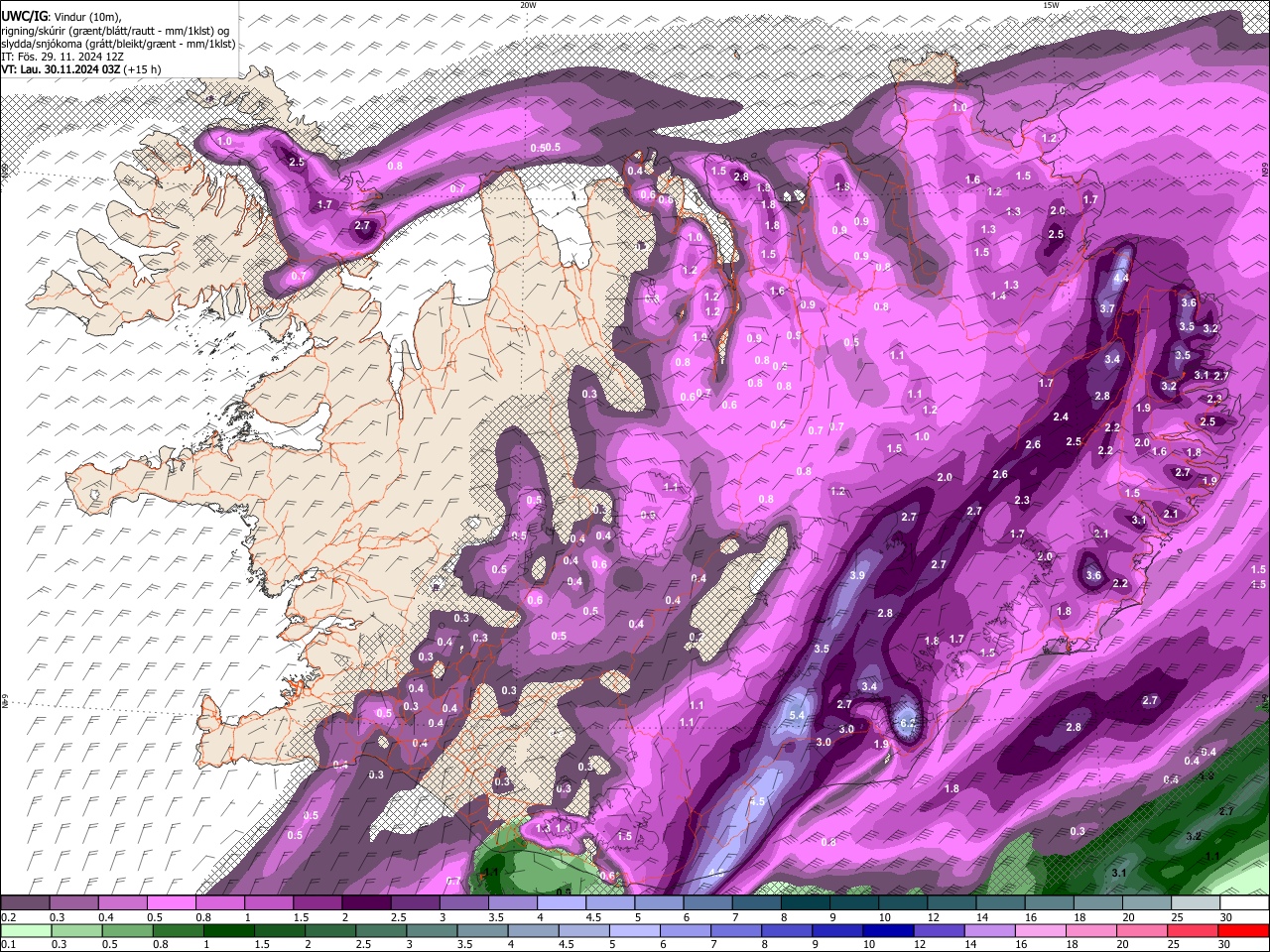
Task: Pick upper legend swatch between 12 and 14
Action: tap(952, 903)
